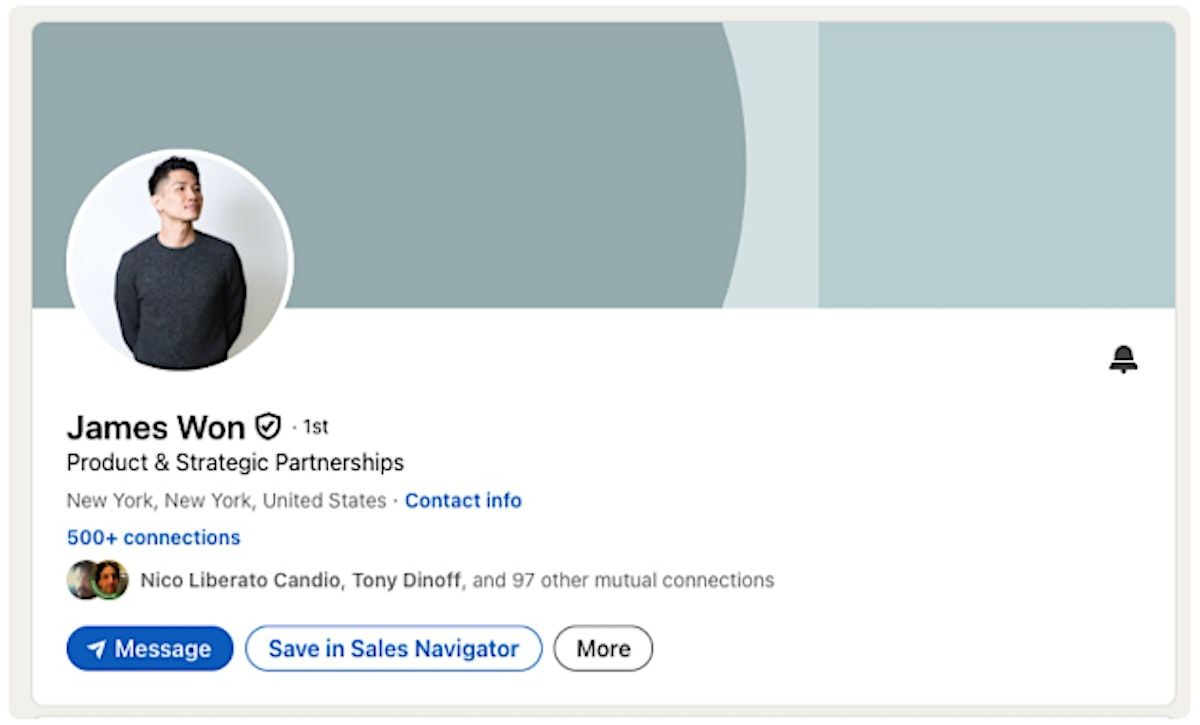The width and height of the screenshot is (1200, 725).
Task: Click the notification bell icon
Action: pyautogui.click(x=1123, y=359)
